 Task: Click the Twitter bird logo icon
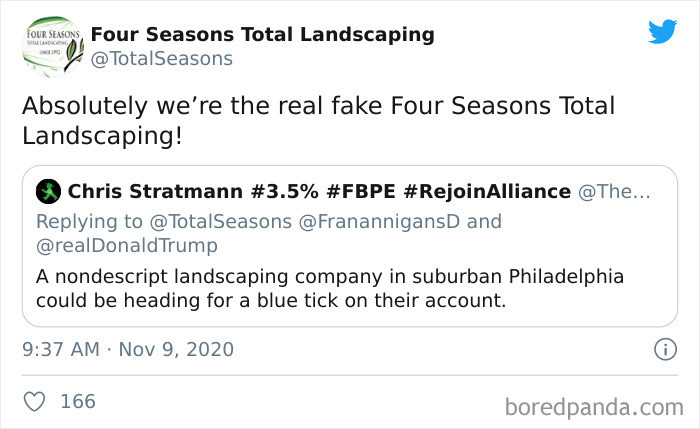point(662,31)
